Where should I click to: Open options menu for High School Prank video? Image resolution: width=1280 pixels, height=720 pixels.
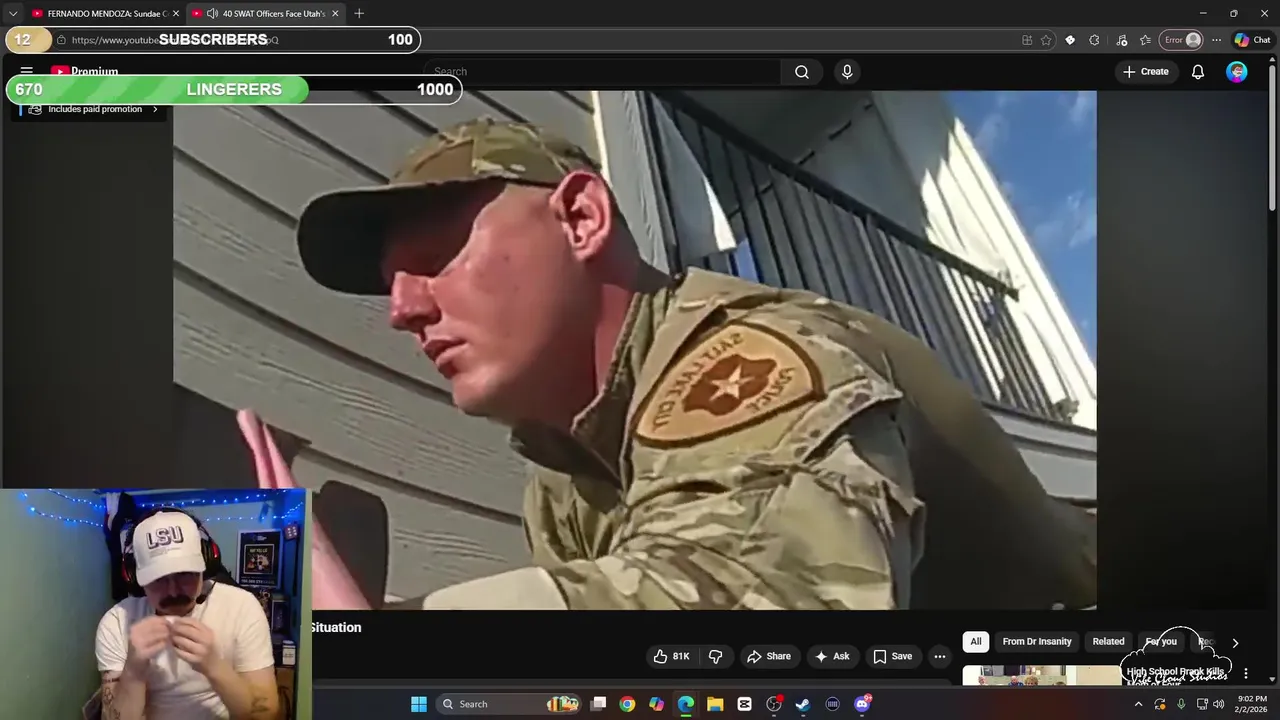[x=1246, y=674]
